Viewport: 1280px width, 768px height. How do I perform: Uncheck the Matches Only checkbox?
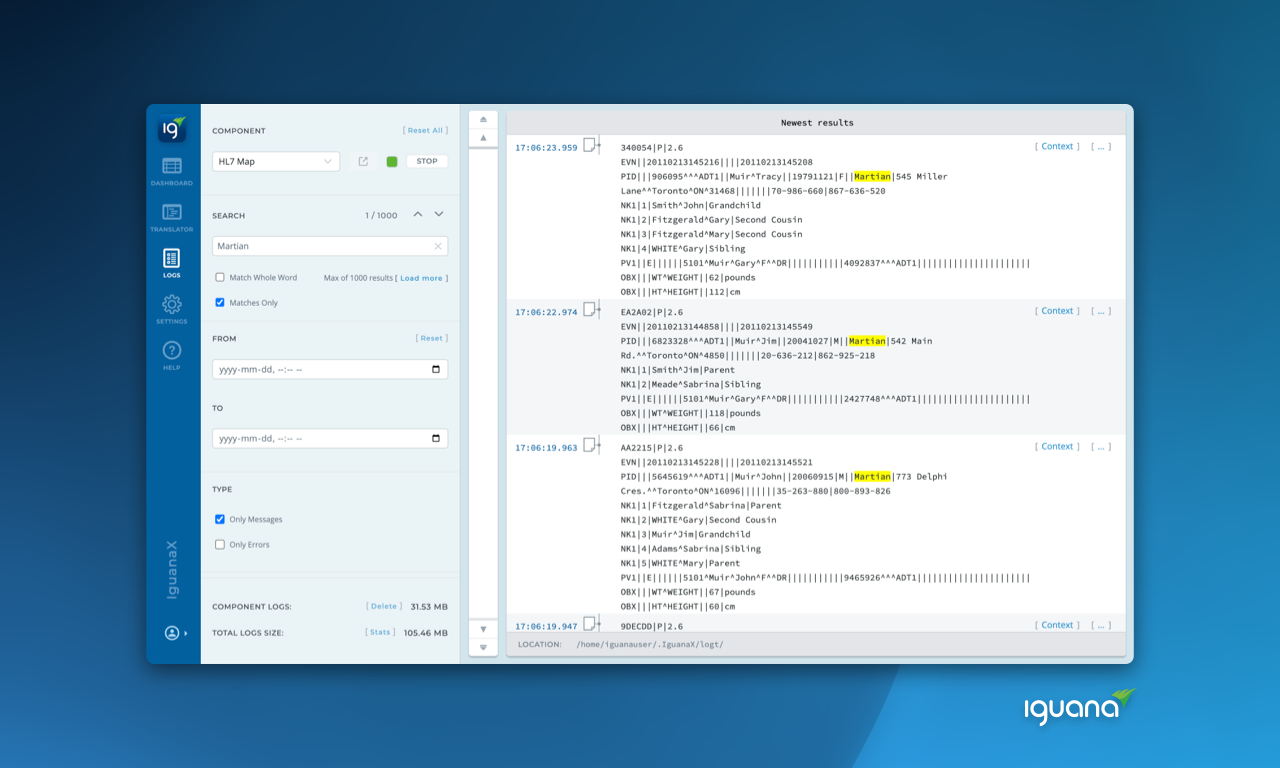(x=220, y=302)
